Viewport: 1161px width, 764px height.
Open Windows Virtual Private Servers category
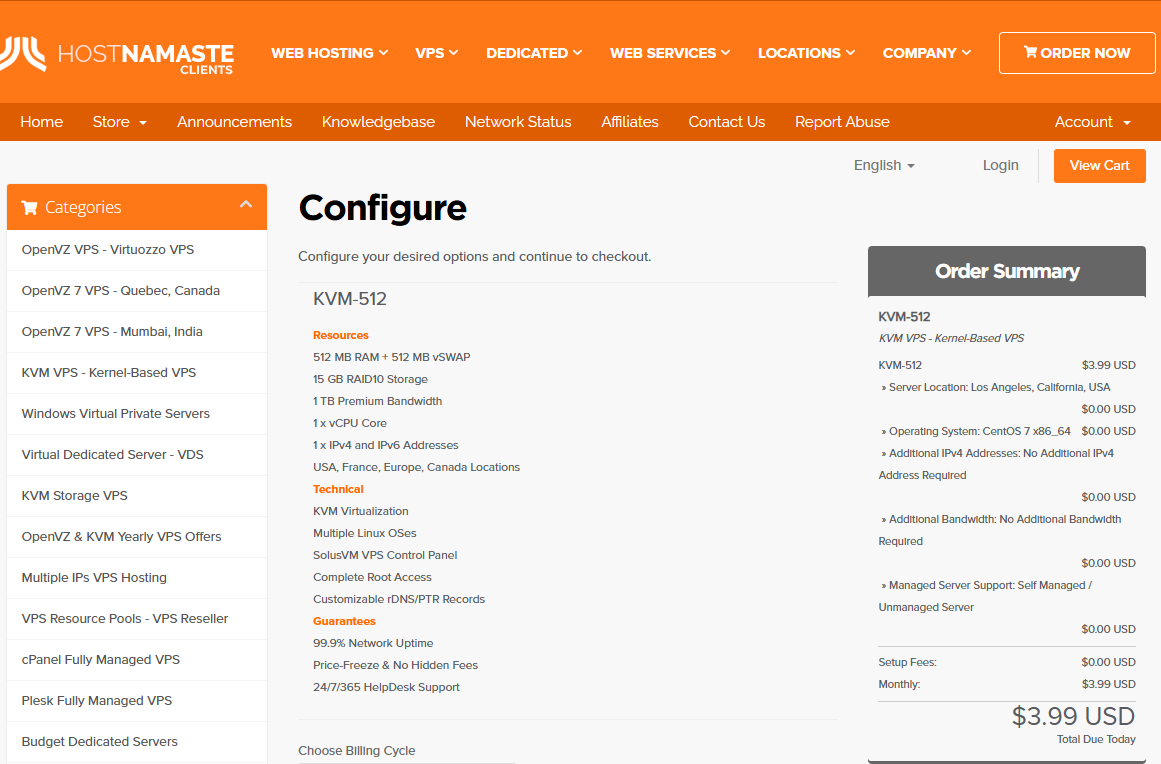click(x=137, y=414)
